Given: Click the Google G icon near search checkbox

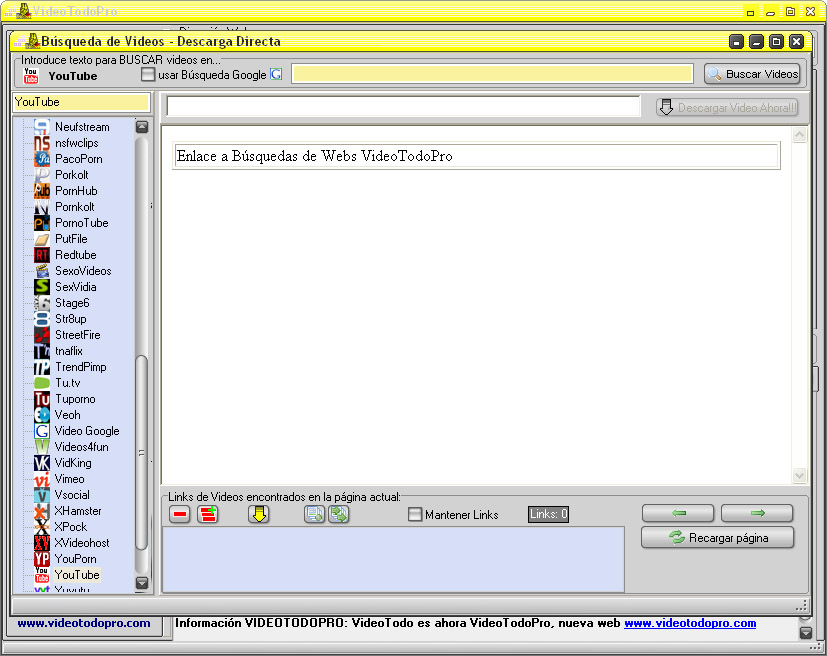Looking at the screenshot, I should pyautogui.click(x=276, y=74).
